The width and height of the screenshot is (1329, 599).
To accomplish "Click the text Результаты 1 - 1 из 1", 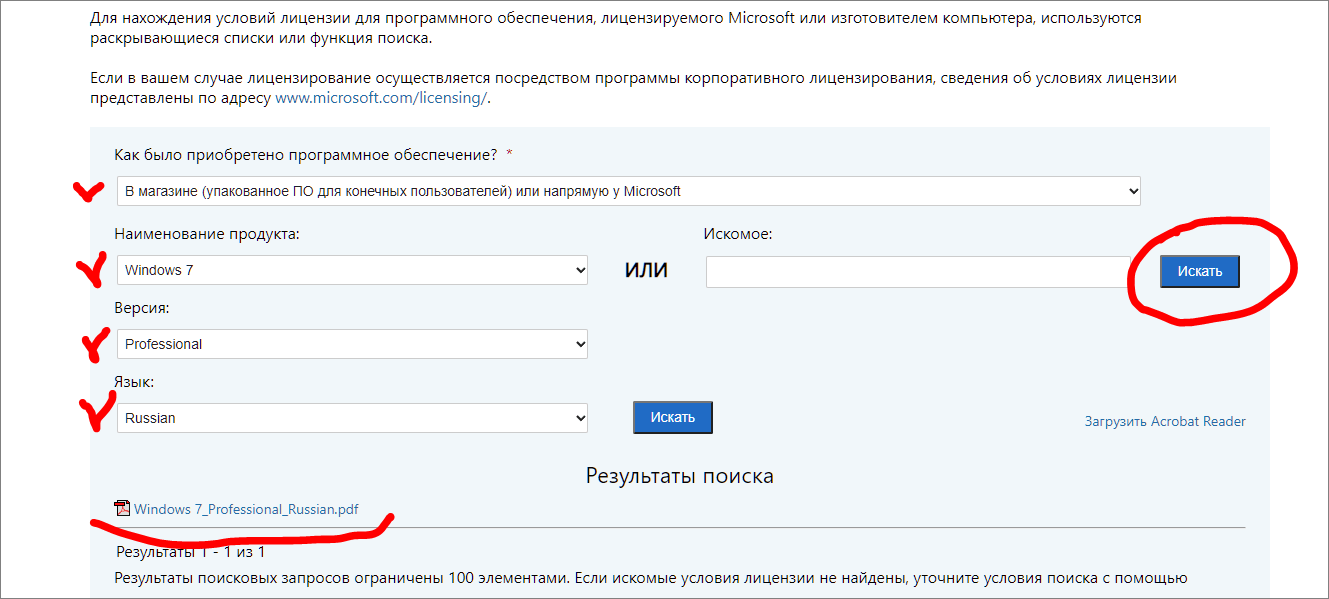I will tap(191, 551).
